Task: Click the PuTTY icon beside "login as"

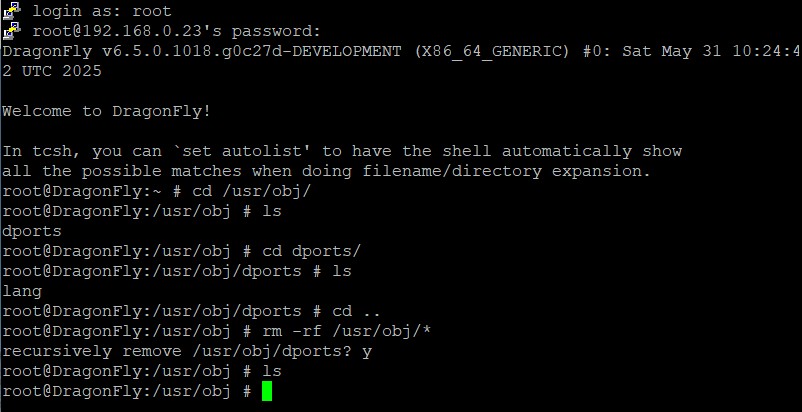Action: (x=11, y=12)
